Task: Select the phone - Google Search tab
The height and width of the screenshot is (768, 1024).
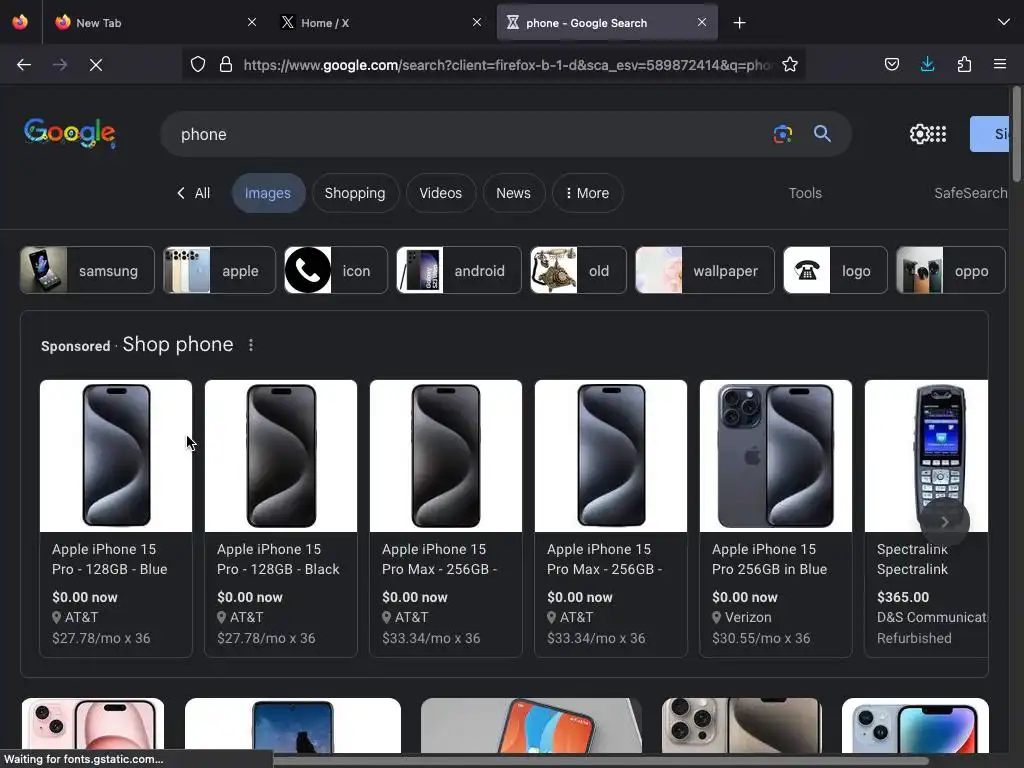Action: click(607, 23)
